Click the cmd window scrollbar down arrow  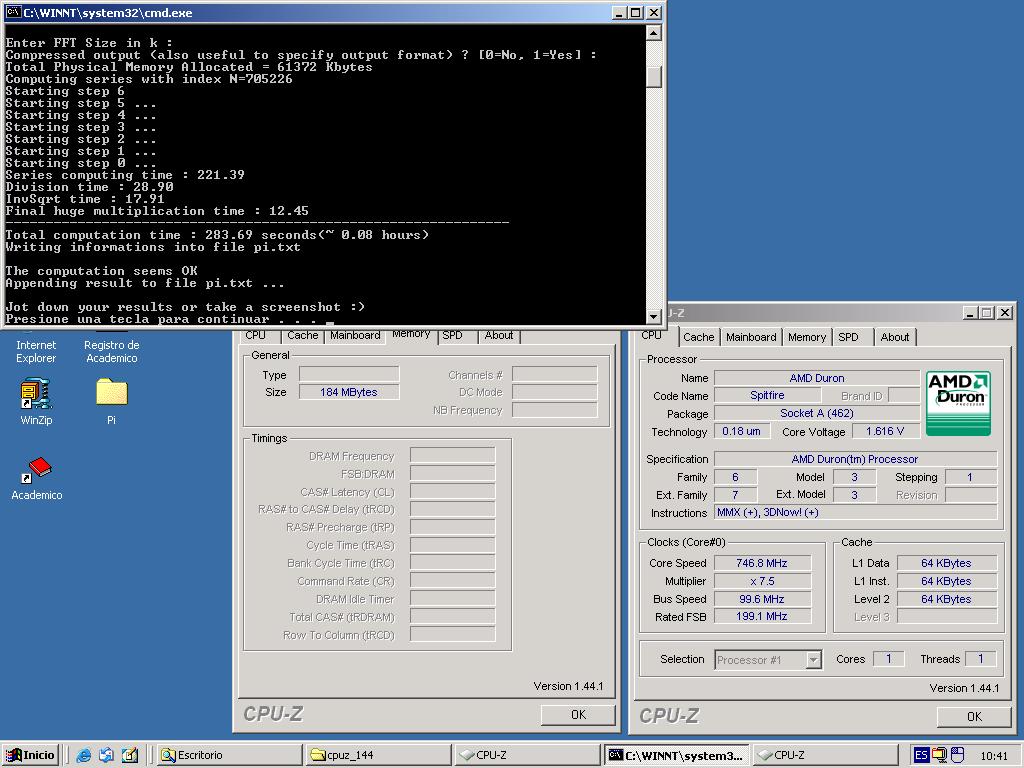tap(654, 316)
